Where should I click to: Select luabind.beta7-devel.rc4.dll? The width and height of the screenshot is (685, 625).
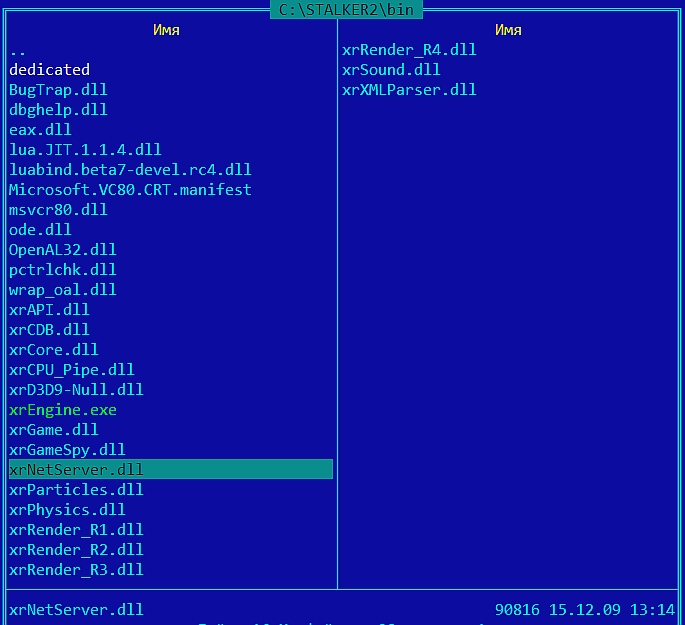130,170
